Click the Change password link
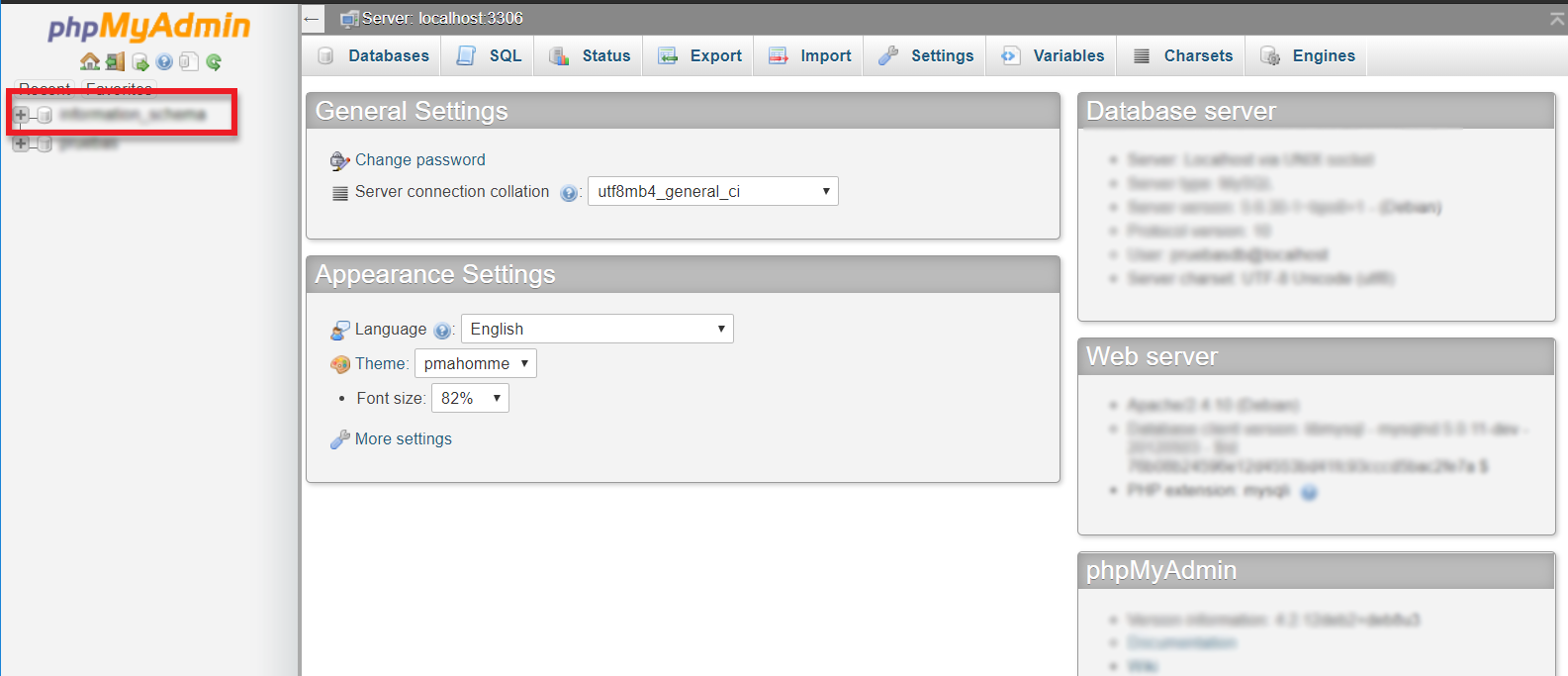Viewport: 1568px width, 676px height. pos(420,160)
